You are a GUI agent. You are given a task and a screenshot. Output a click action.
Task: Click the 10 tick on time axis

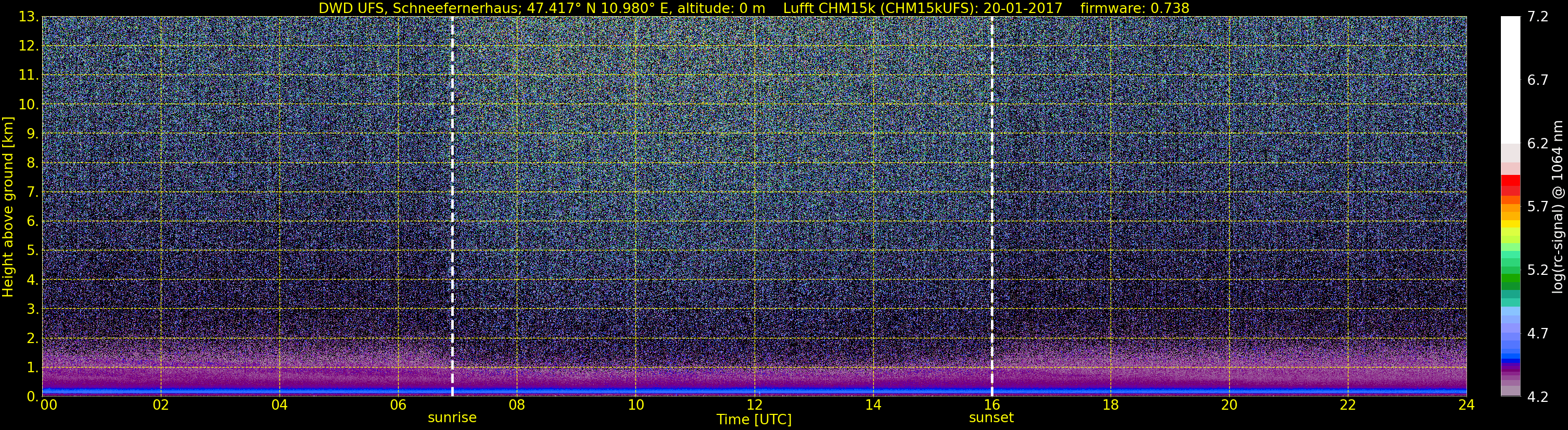click(x=635, y=405)
